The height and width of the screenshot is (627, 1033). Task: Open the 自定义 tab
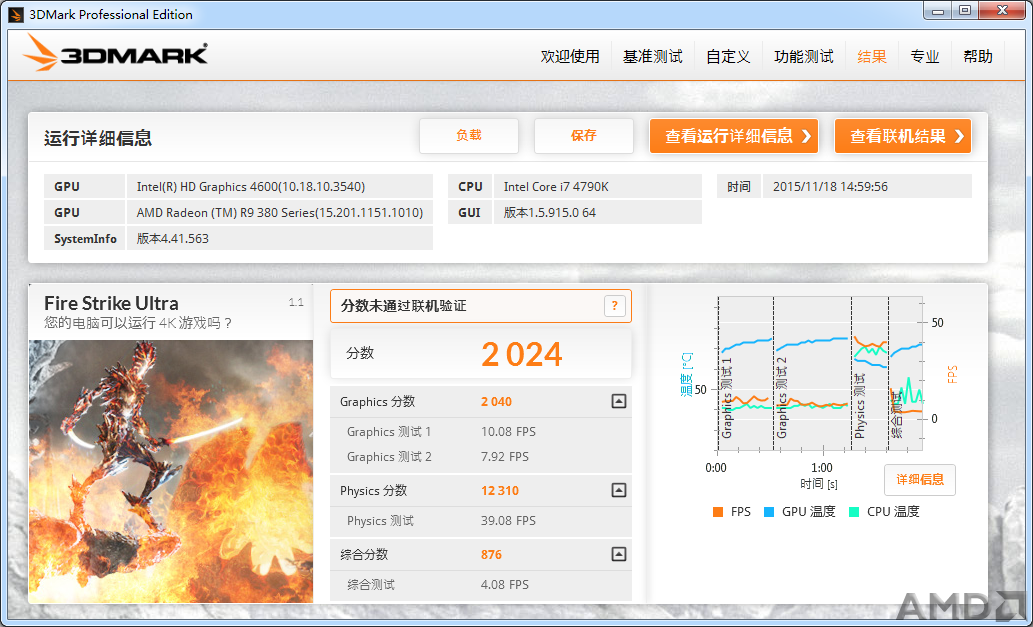(728, 57)
